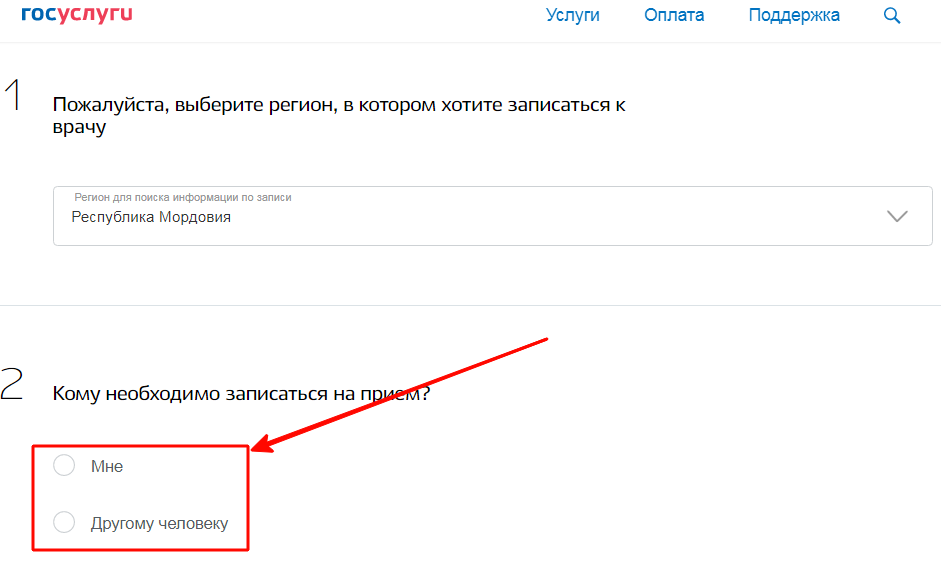Select the Другому человеку radio button

click(64, 522)
